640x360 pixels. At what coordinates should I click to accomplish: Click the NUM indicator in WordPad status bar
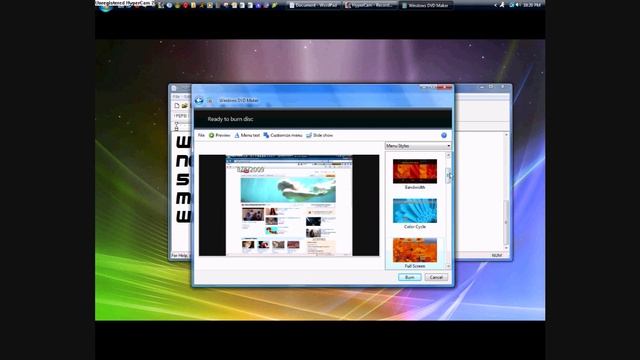[x=497, y=256]
